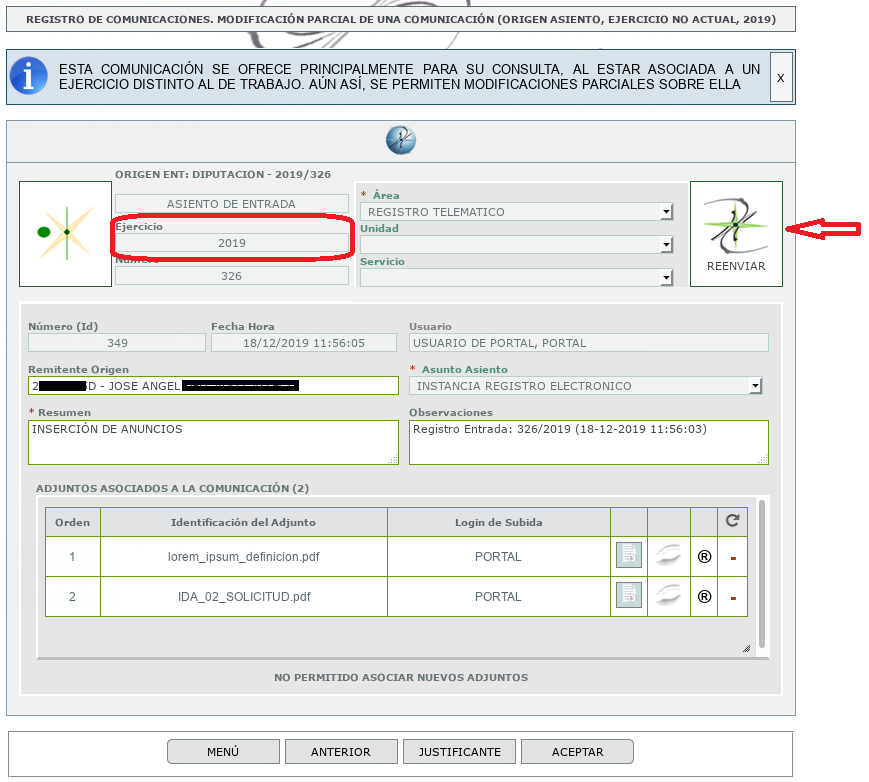The width and height of the screenshot is (869, 782).
Task: Go back with the ANTERIOR button
Action: coord(341,752)
